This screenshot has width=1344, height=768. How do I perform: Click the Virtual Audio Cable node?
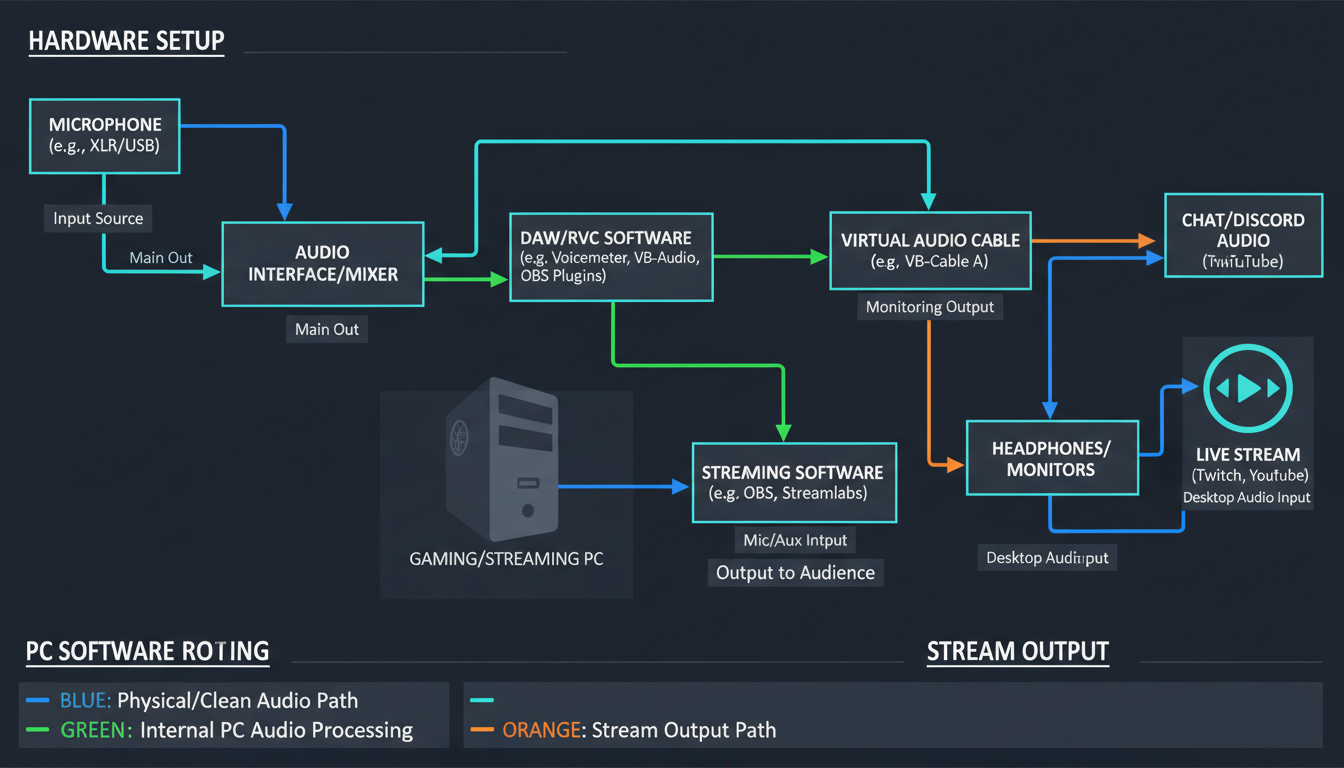click(930, 251)
